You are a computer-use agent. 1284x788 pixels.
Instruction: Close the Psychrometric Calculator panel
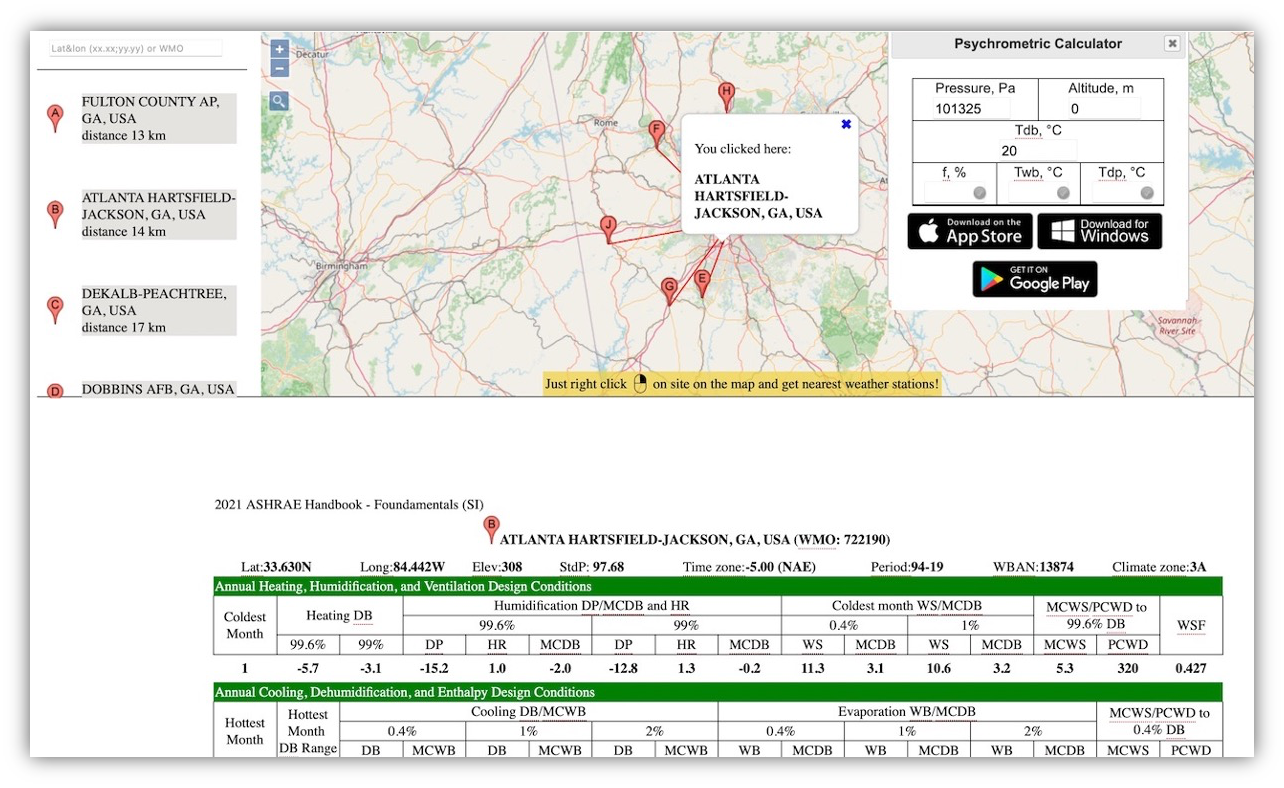coord(1172,44)
